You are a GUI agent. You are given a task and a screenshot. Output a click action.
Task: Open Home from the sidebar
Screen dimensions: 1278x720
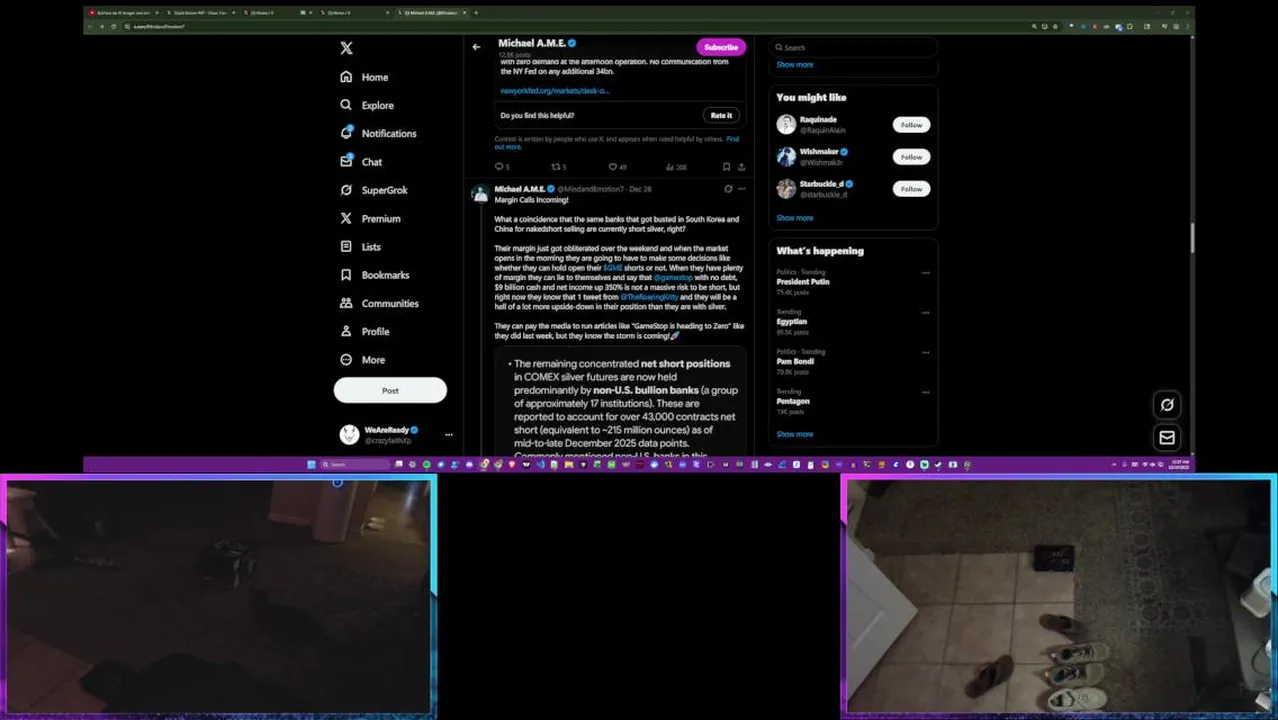[364, 77]
